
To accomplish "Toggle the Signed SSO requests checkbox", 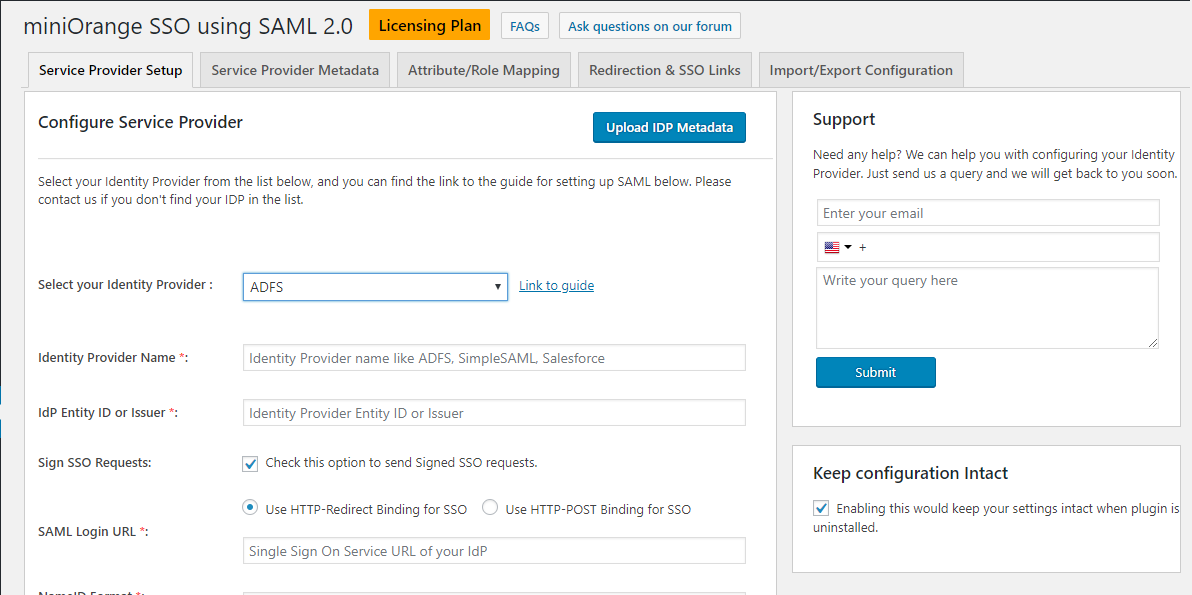I will point(250,464).
